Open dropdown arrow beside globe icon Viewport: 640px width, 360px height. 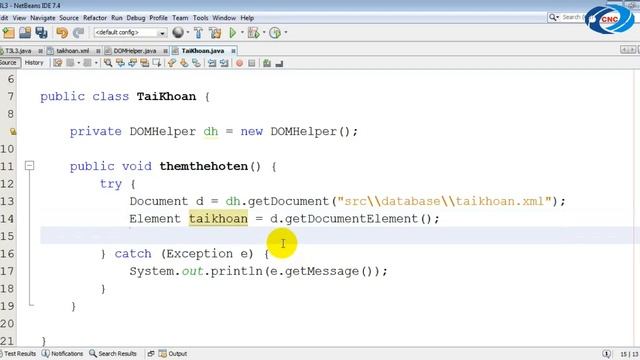pos(188,32)
